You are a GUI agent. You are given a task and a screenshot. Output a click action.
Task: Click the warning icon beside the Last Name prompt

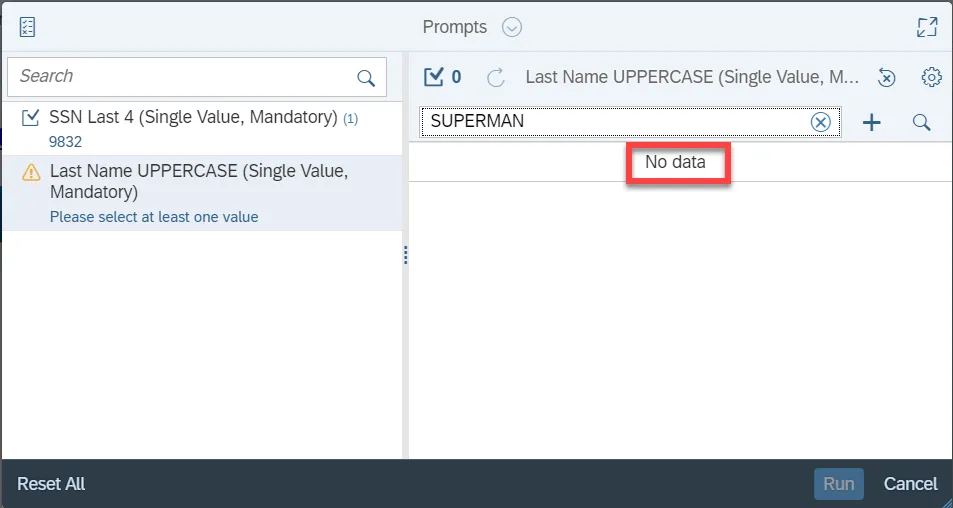point(31,172)
